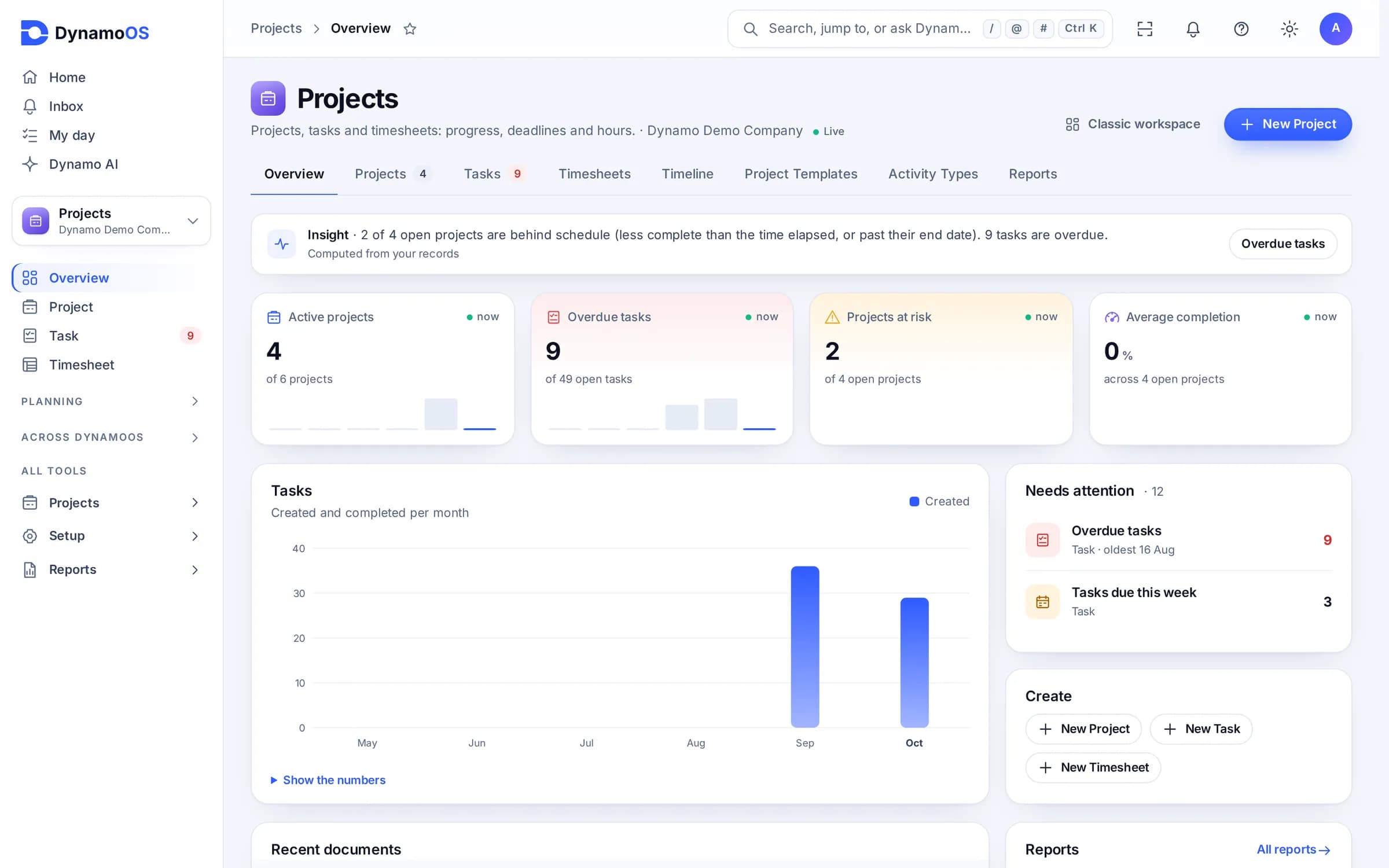This screenshot has height=868, width=1389.
Task: Open the user avatar A menu
Action: [1336, 28]
